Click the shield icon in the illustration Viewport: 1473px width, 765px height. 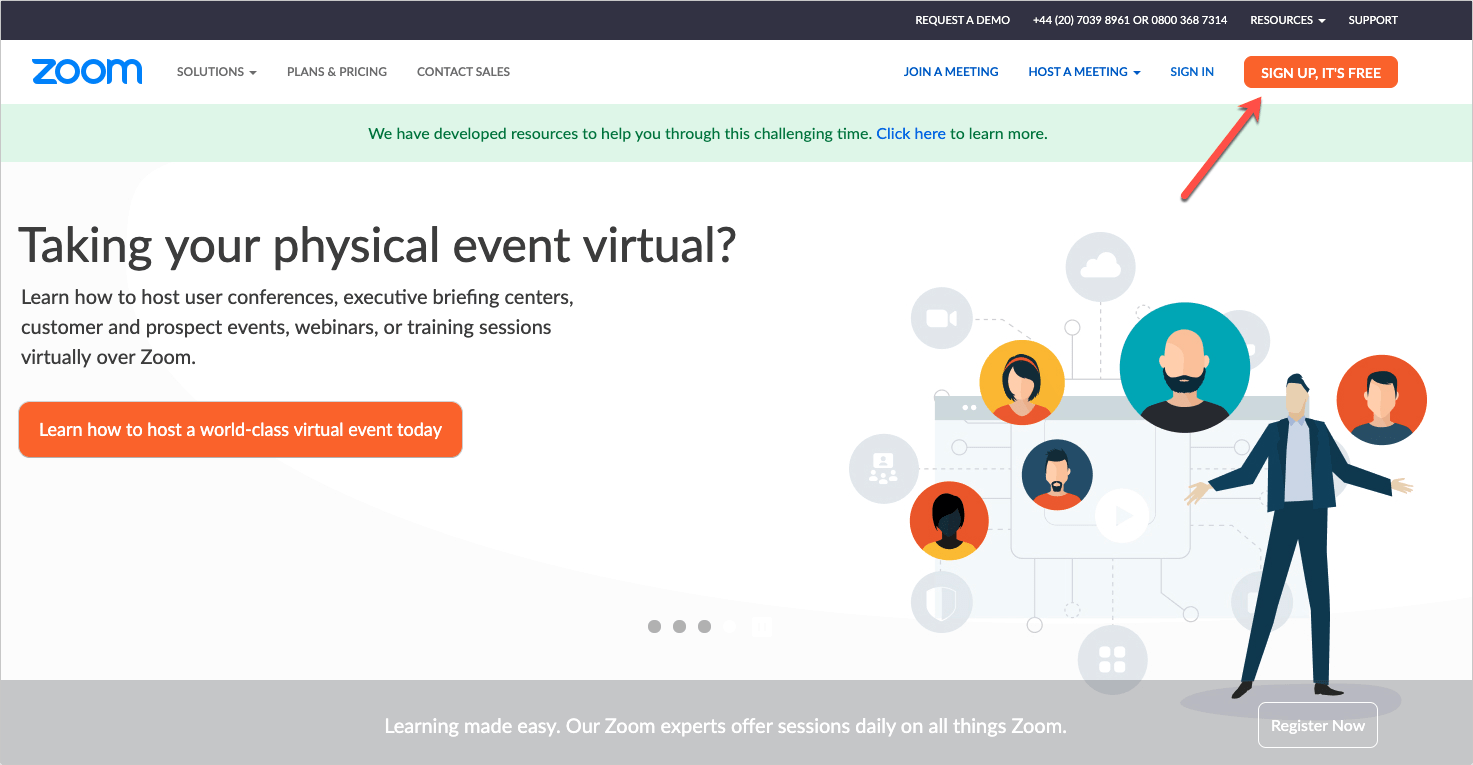(x=941, y=602)
